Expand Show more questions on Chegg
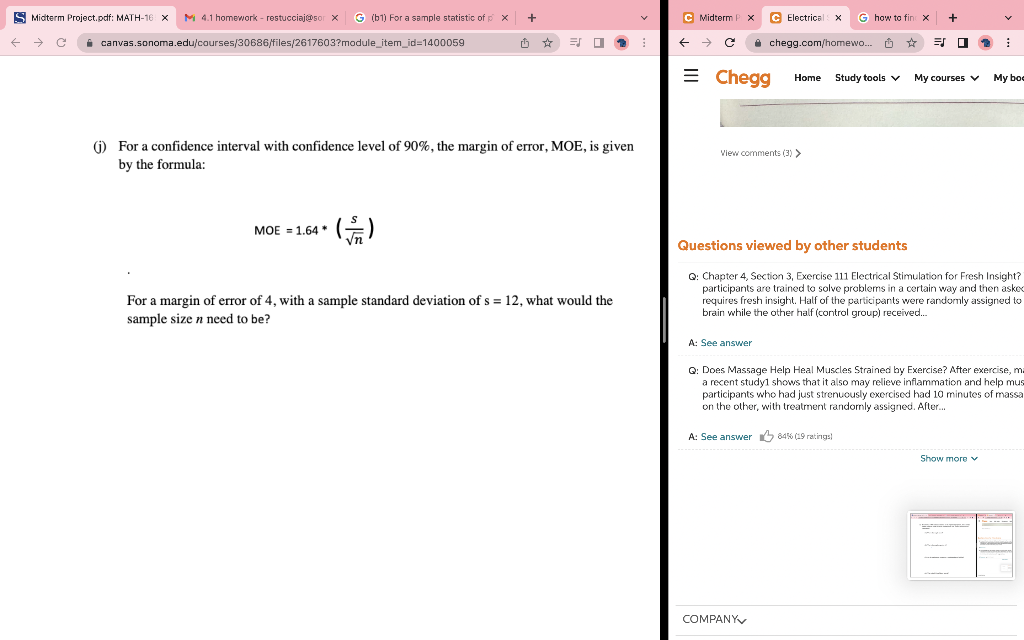 (947, 458)
